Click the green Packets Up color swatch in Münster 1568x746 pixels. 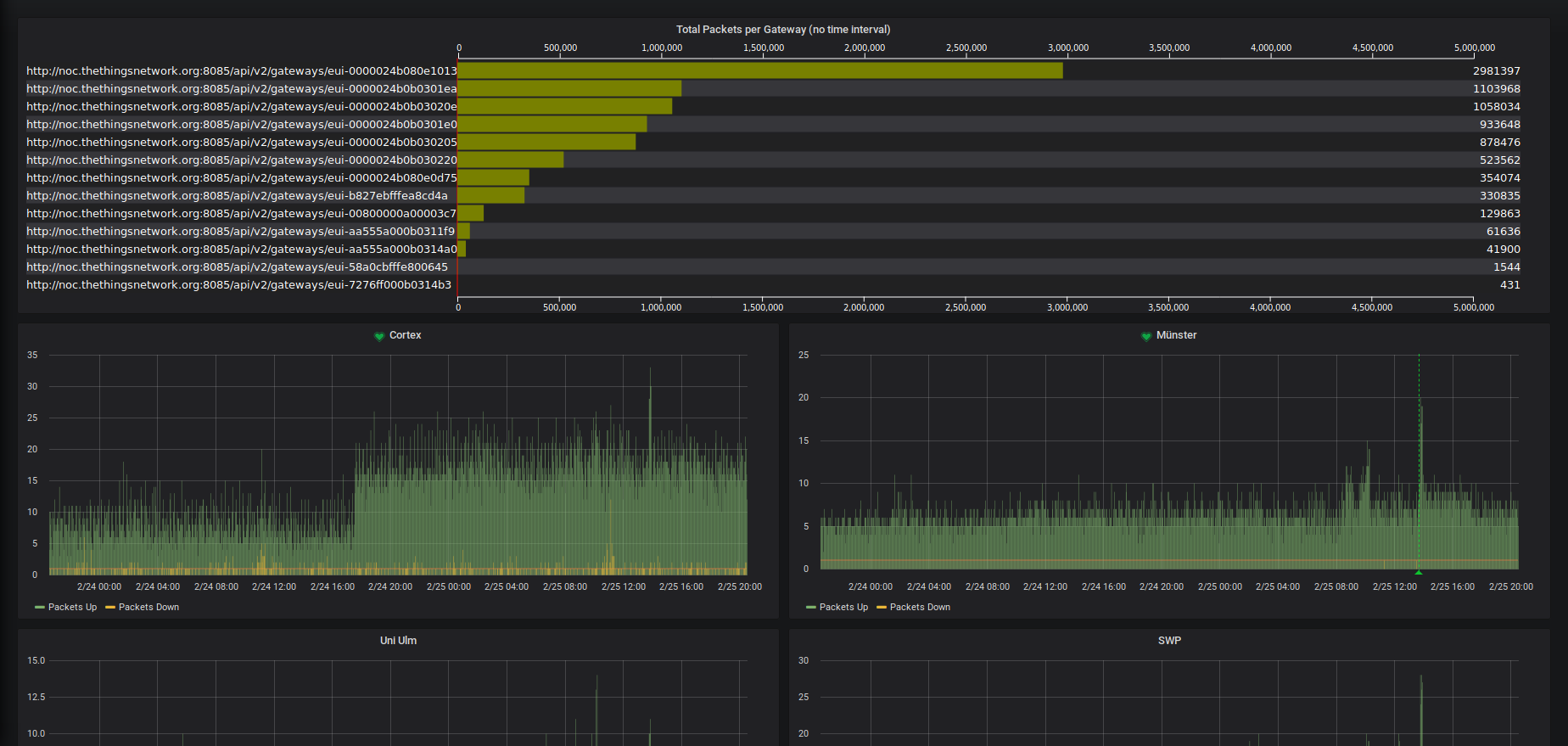coord(811,608)
